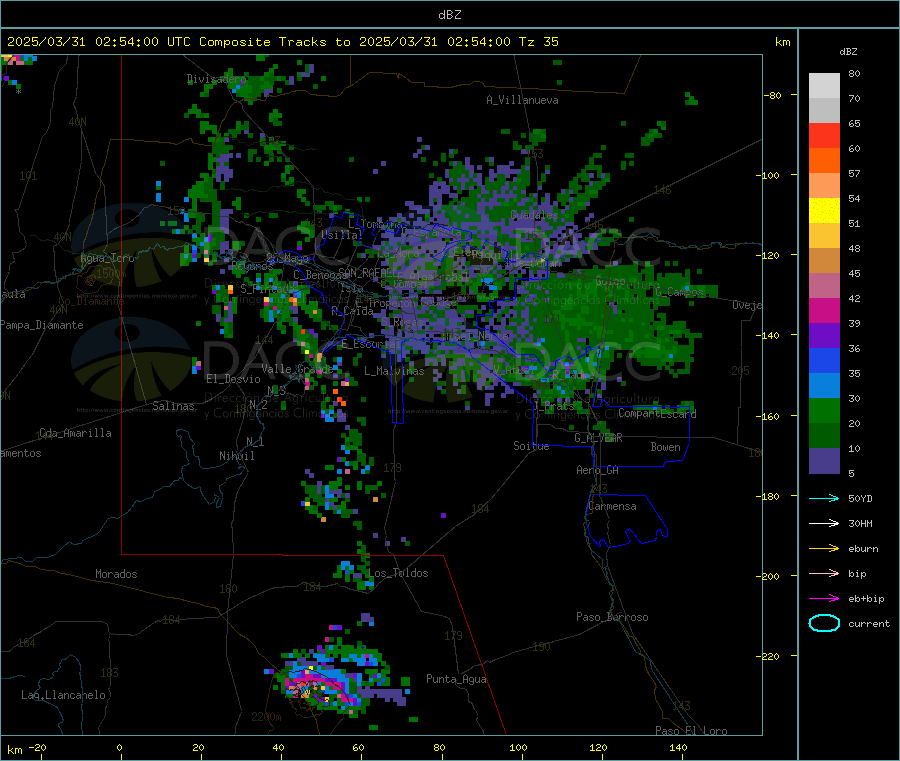Click the '100' tick on the horizontal km axis
This screenshot has height=761, width=900.
[x=518, y=747]
